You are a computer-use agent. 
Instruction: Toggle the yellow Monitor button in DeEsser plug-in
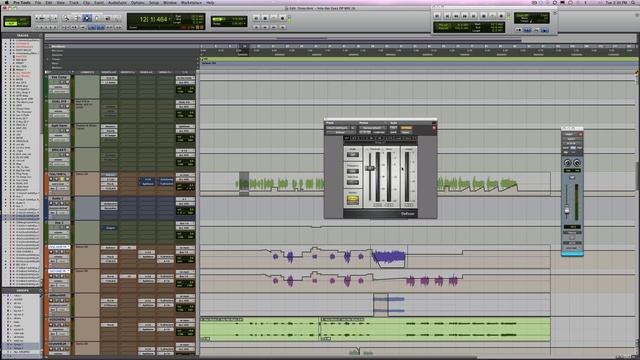[353, 200]
